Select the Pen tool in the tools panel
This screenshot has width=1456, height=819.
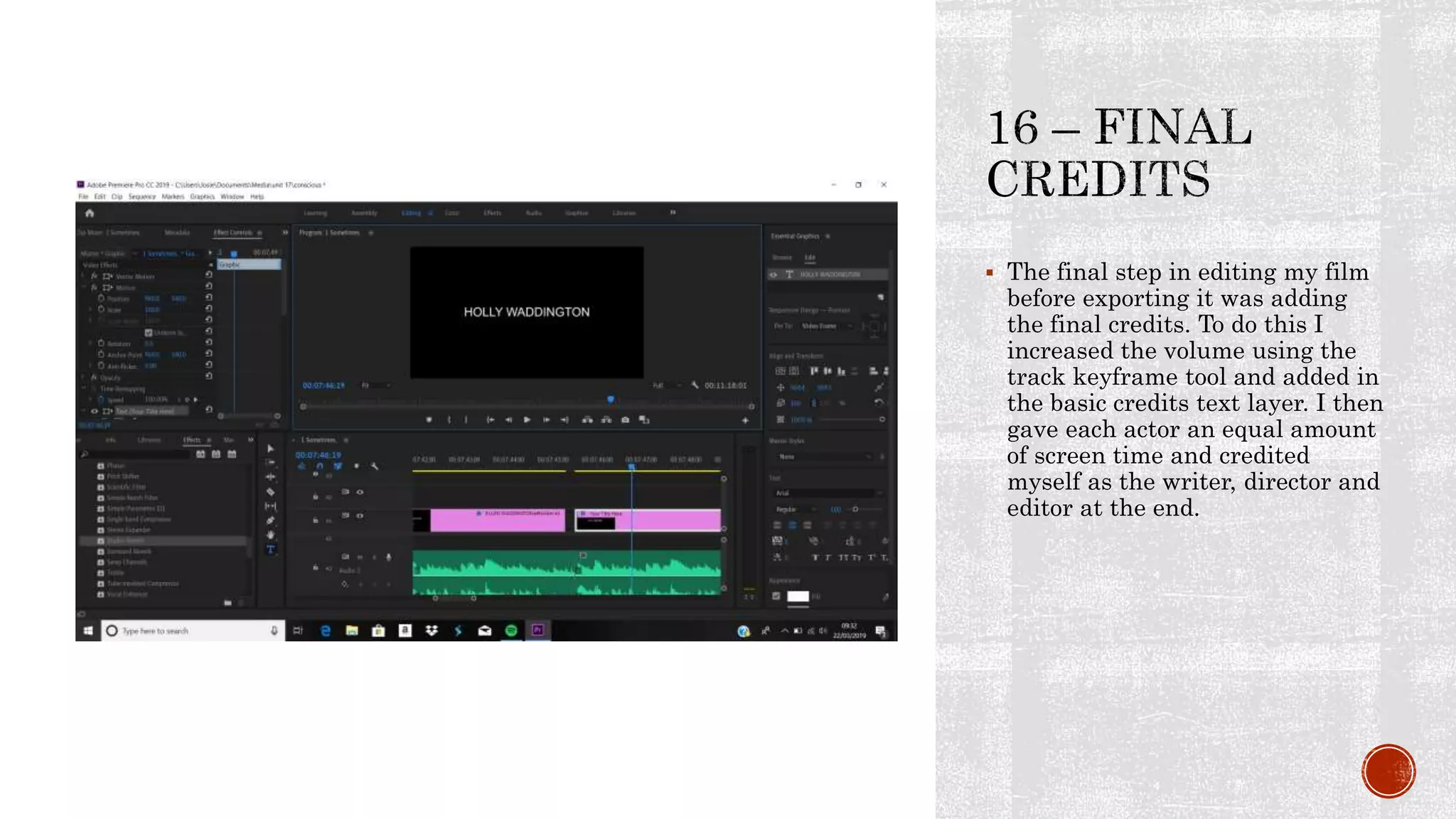tap(270, 520)
